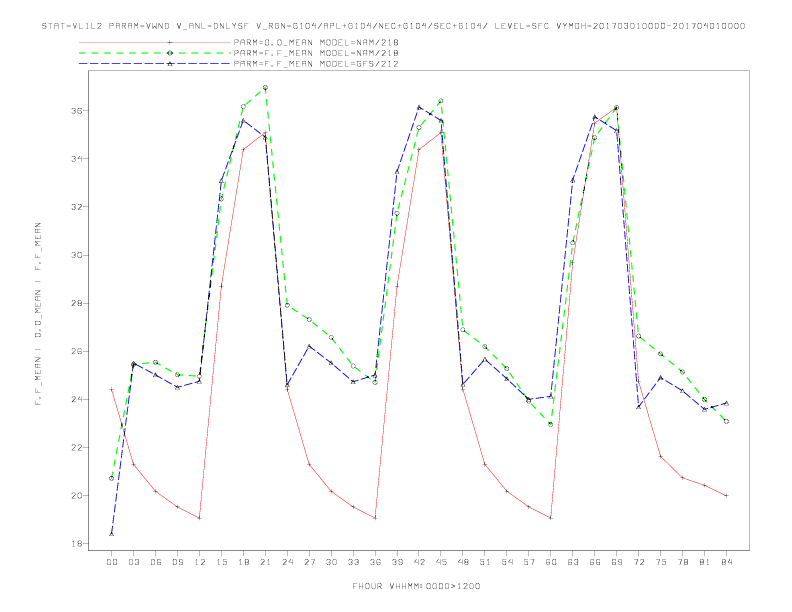792x612 pixels.
Task: Click the y-axis tick label 32
Action: 76,207
